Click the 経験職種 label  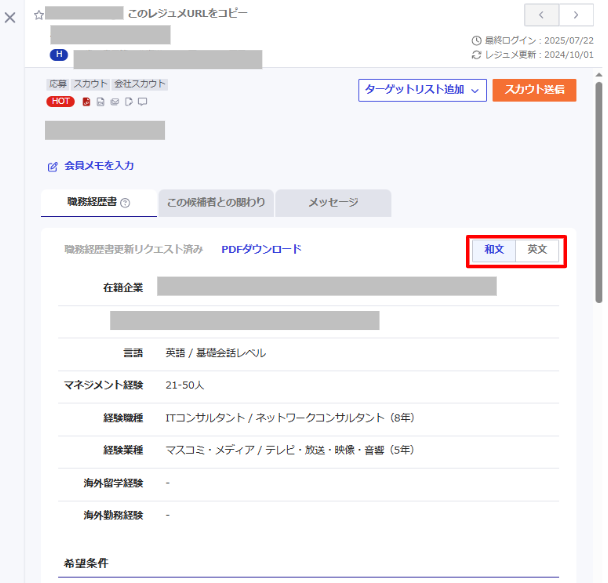123,418
